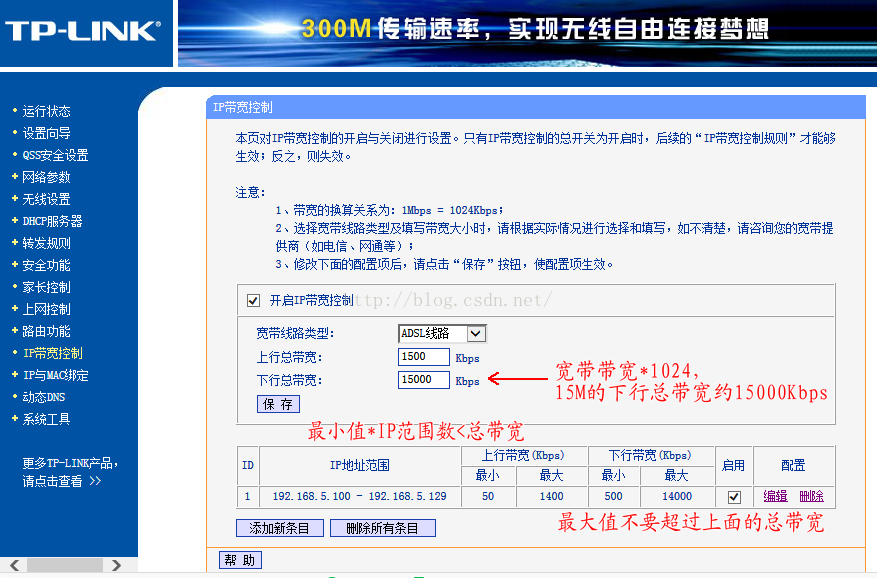Click 添加新条目 button
Viewport: 877px width, 578px height.
click(280, 528)
